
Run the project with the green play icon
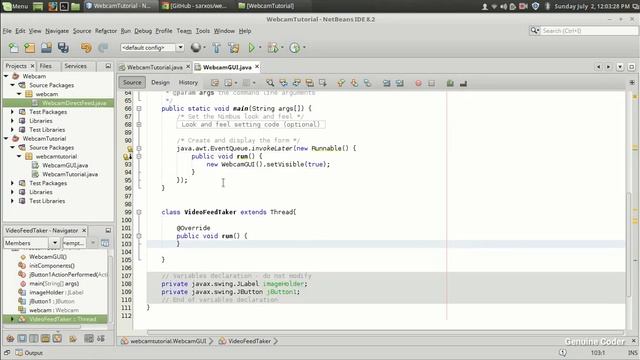coord(251,48)
